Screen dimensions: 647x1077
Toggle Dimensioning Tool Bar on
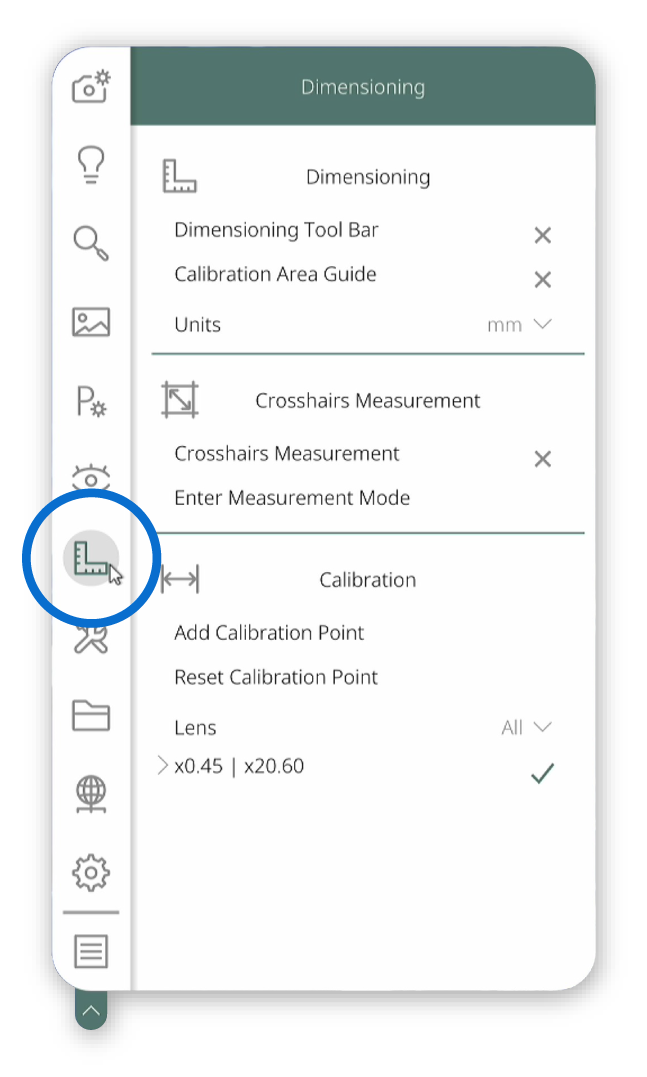pyautogui.click(x=543, y=236)
